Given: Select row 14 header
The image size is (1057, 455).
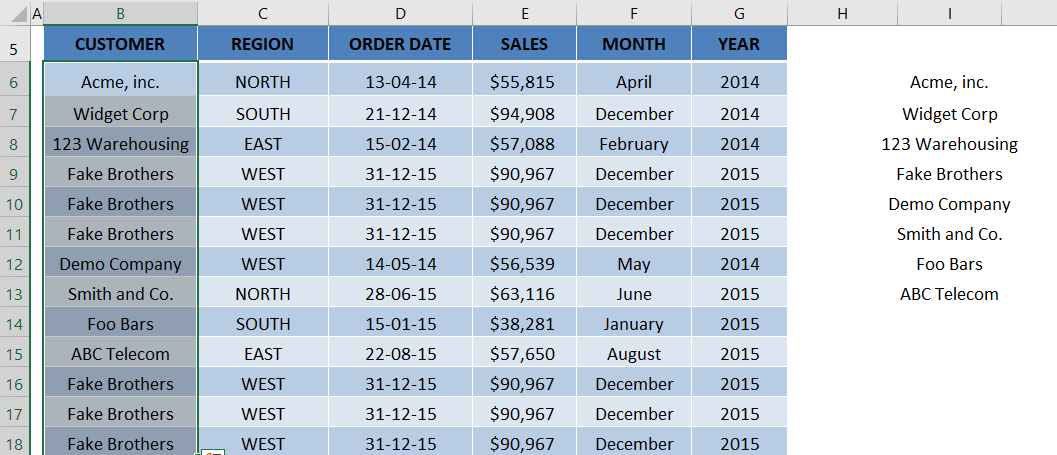Looking at the screenshot, I should (x=16, y=324).
